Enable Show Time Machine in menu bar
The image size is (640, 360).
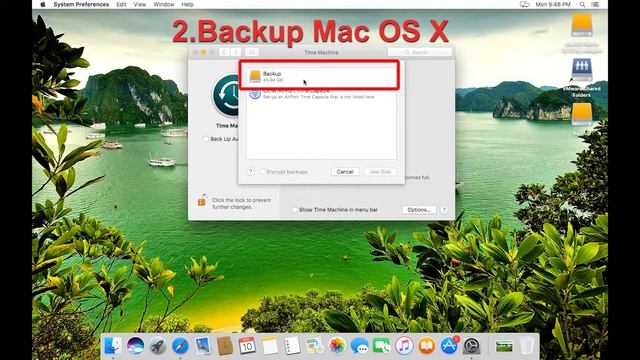pos(295,210)
